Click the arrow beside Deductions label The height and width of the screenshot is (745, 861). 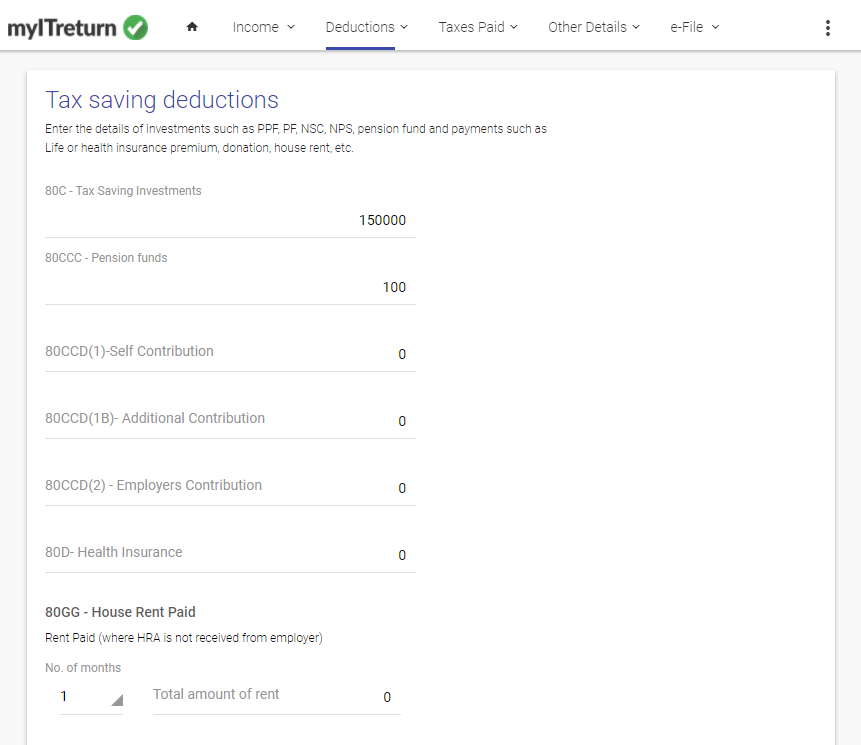click(x=404, y=27)
